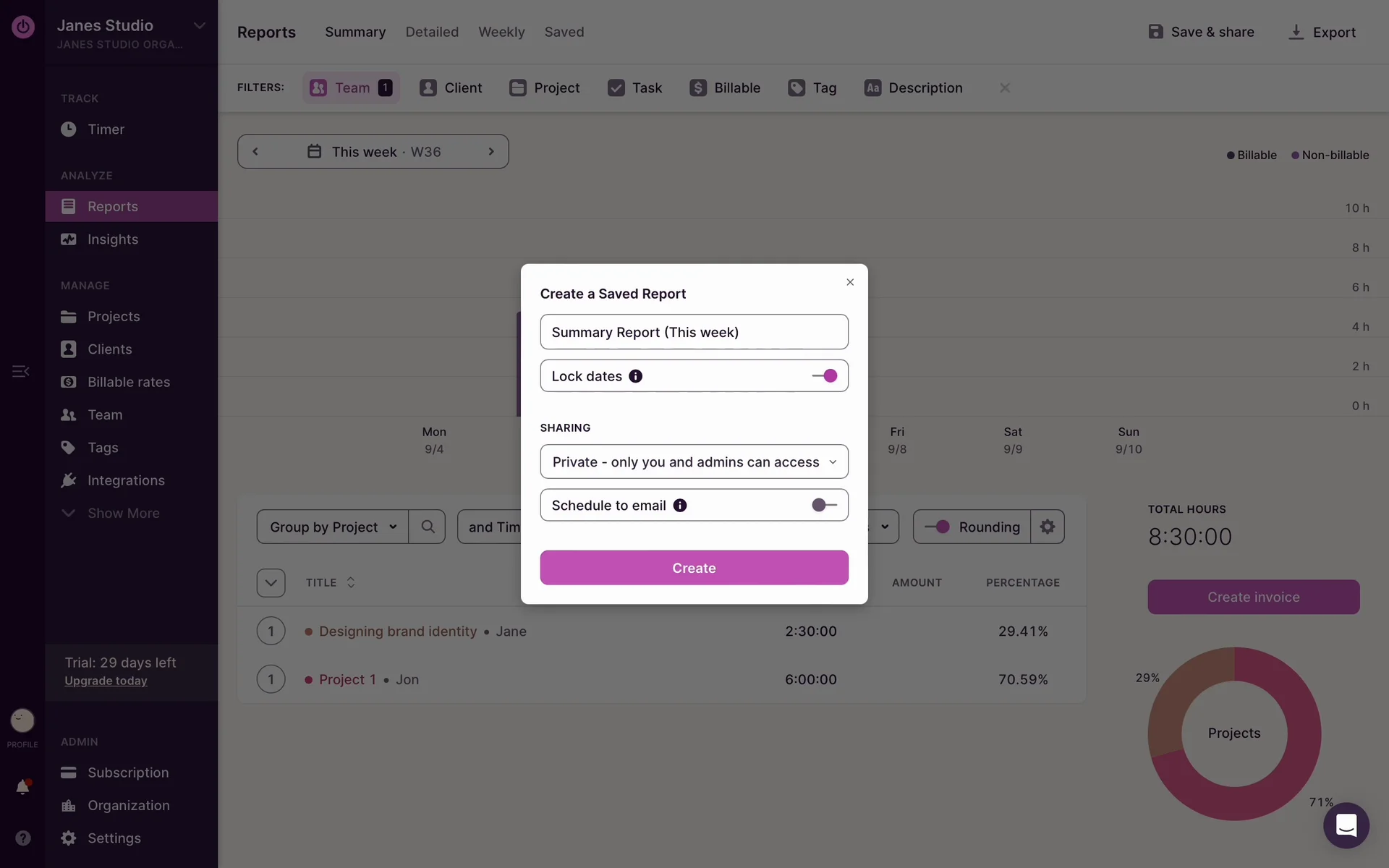Disable the Lock dates toggle

pyautogui.click(x=825, y=376)
